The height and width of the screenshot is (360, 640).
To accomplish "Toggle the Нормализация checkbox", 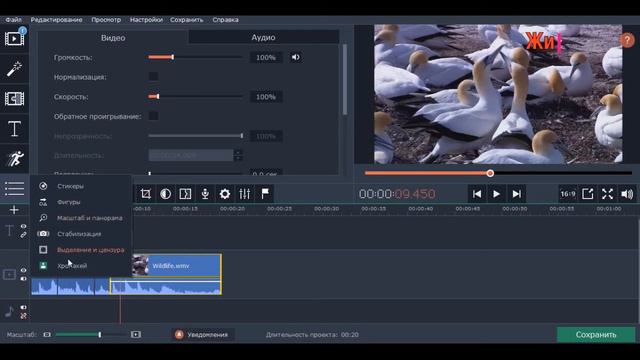I will [153, 76].
